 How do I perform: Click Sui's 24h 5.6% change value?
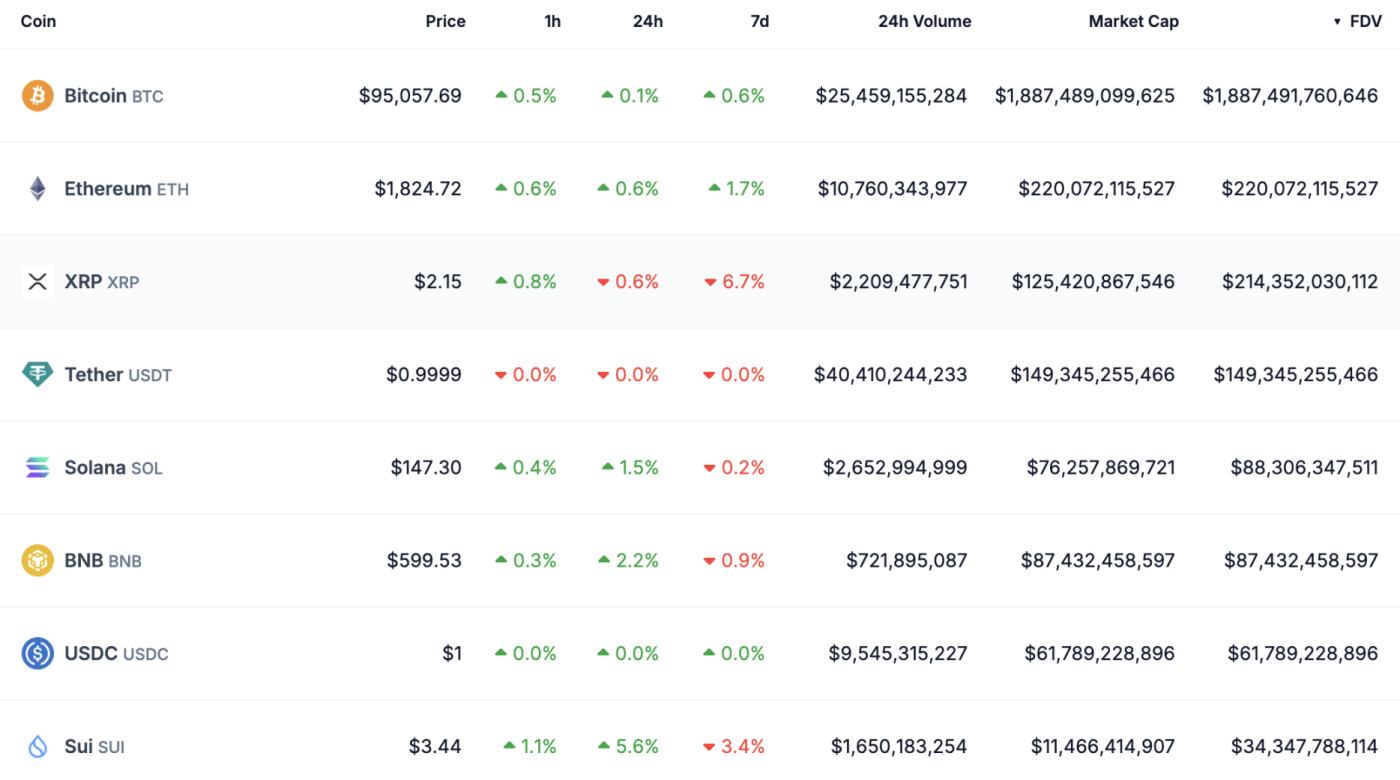(x=638, y=746)
